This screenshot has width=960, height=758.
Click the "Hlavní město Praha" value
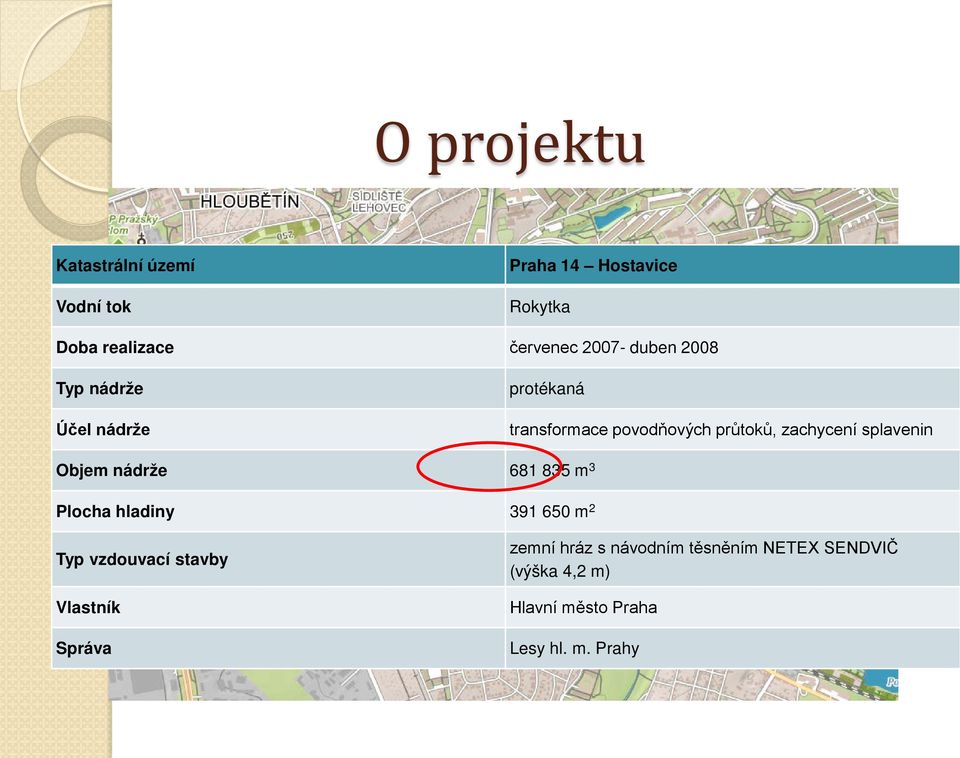(x=583, y=607)
